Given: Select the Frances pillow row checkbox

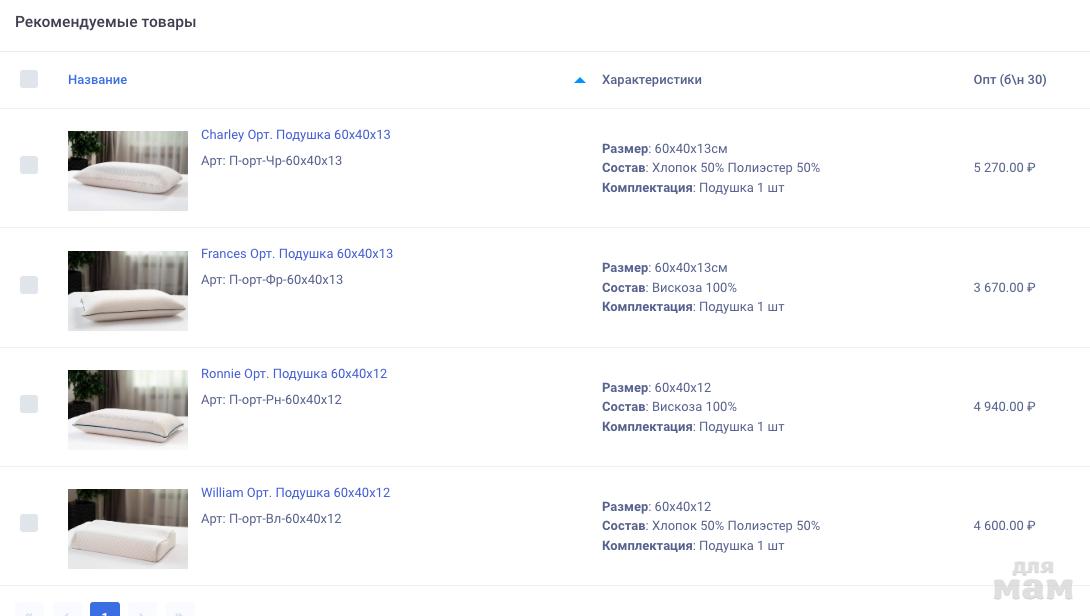Looking at the screenshot, I should [x=29, y=285].
